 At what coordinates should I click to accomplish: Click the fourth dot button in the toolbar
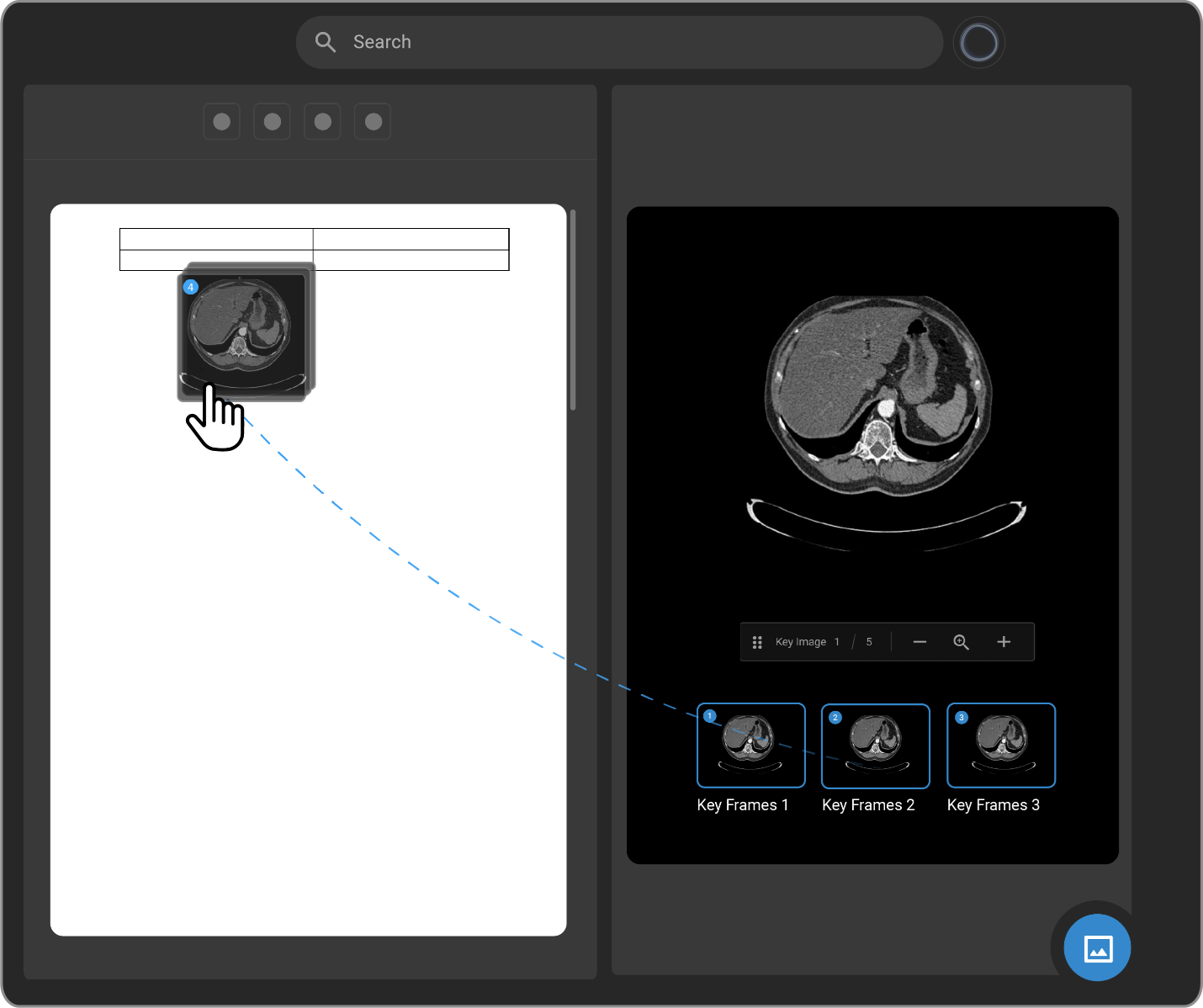(x=374, y=122)
